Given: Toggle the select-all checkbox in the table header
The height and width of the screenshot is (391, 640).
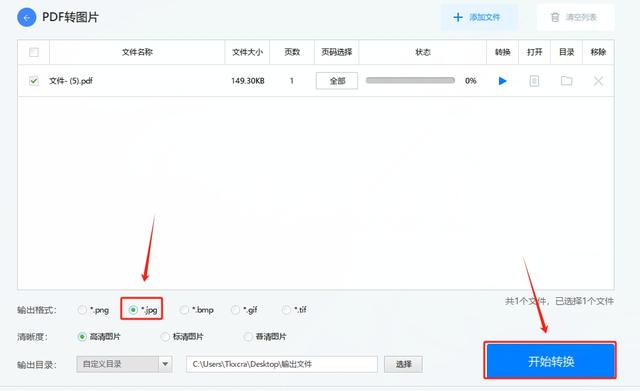Looking at the screenshot, I should tap(34, 52).
